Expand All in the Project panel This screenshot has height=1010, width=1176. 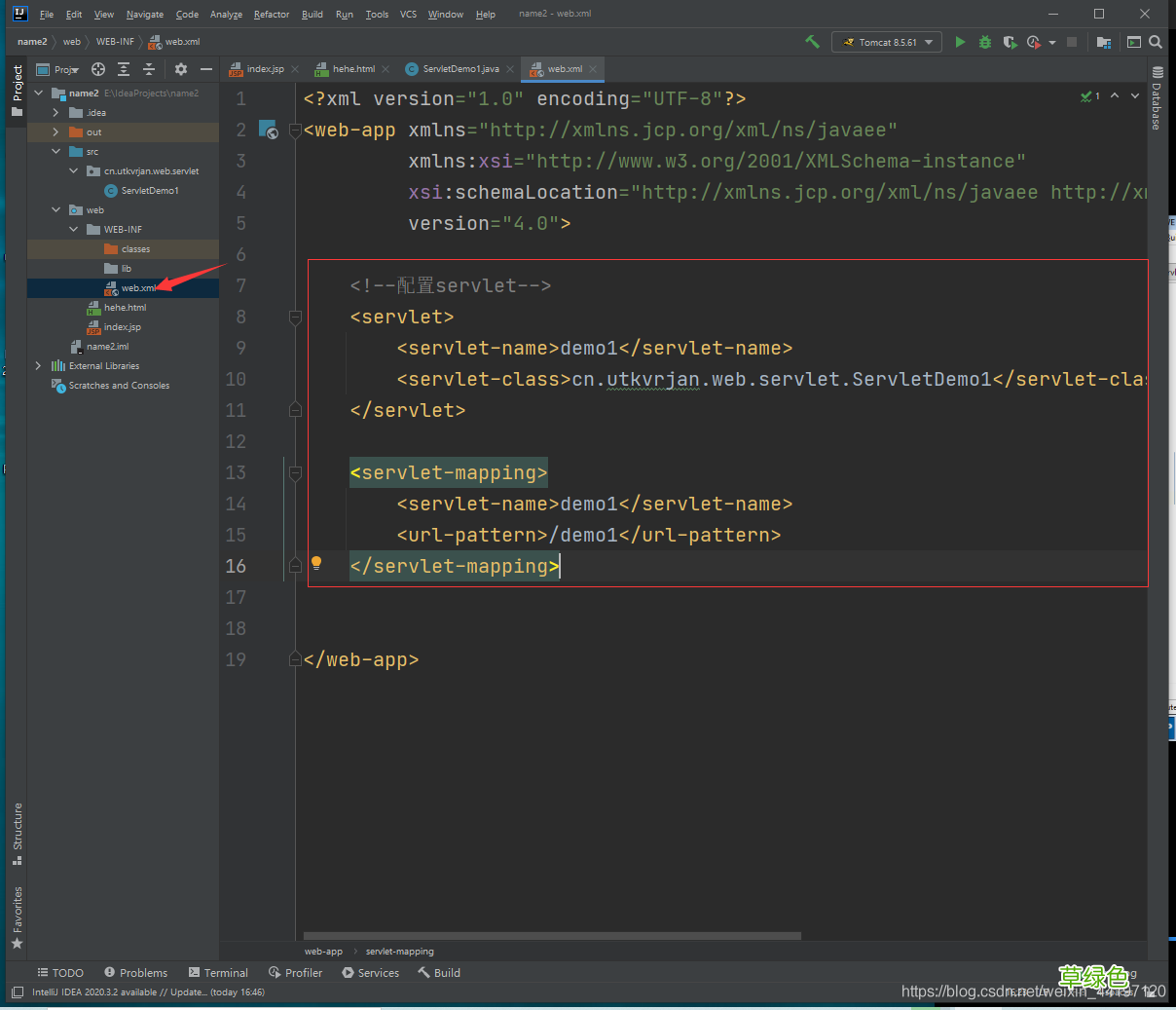pyautogui.click(x=124, y=69)
